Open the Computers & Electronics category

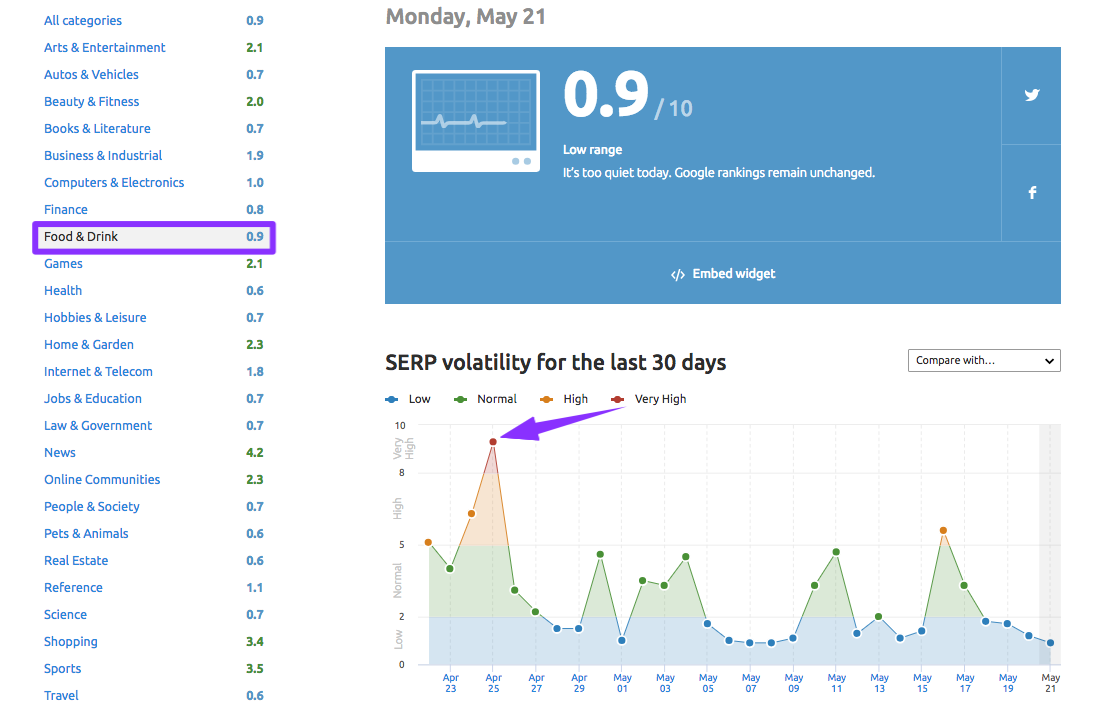[x=114, y=183]
